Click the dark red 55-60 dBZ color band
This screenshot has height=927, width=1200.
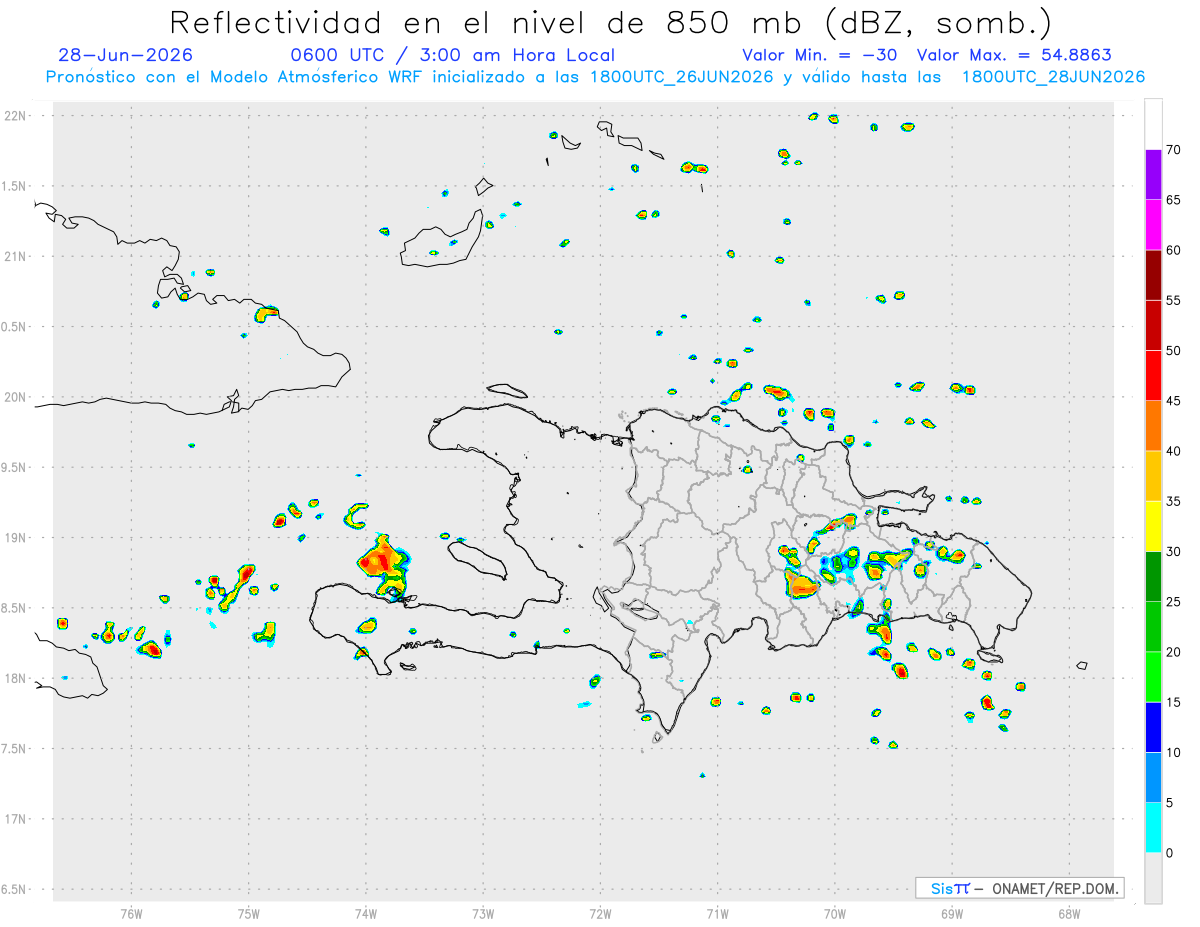(1153, 275)
